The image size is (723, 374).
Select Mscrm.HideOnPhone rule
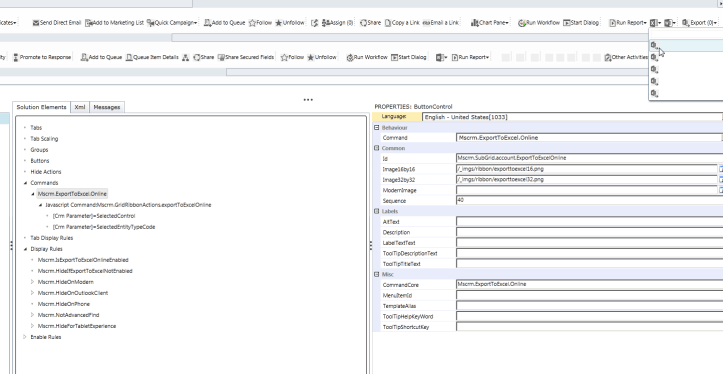[64, 304]
